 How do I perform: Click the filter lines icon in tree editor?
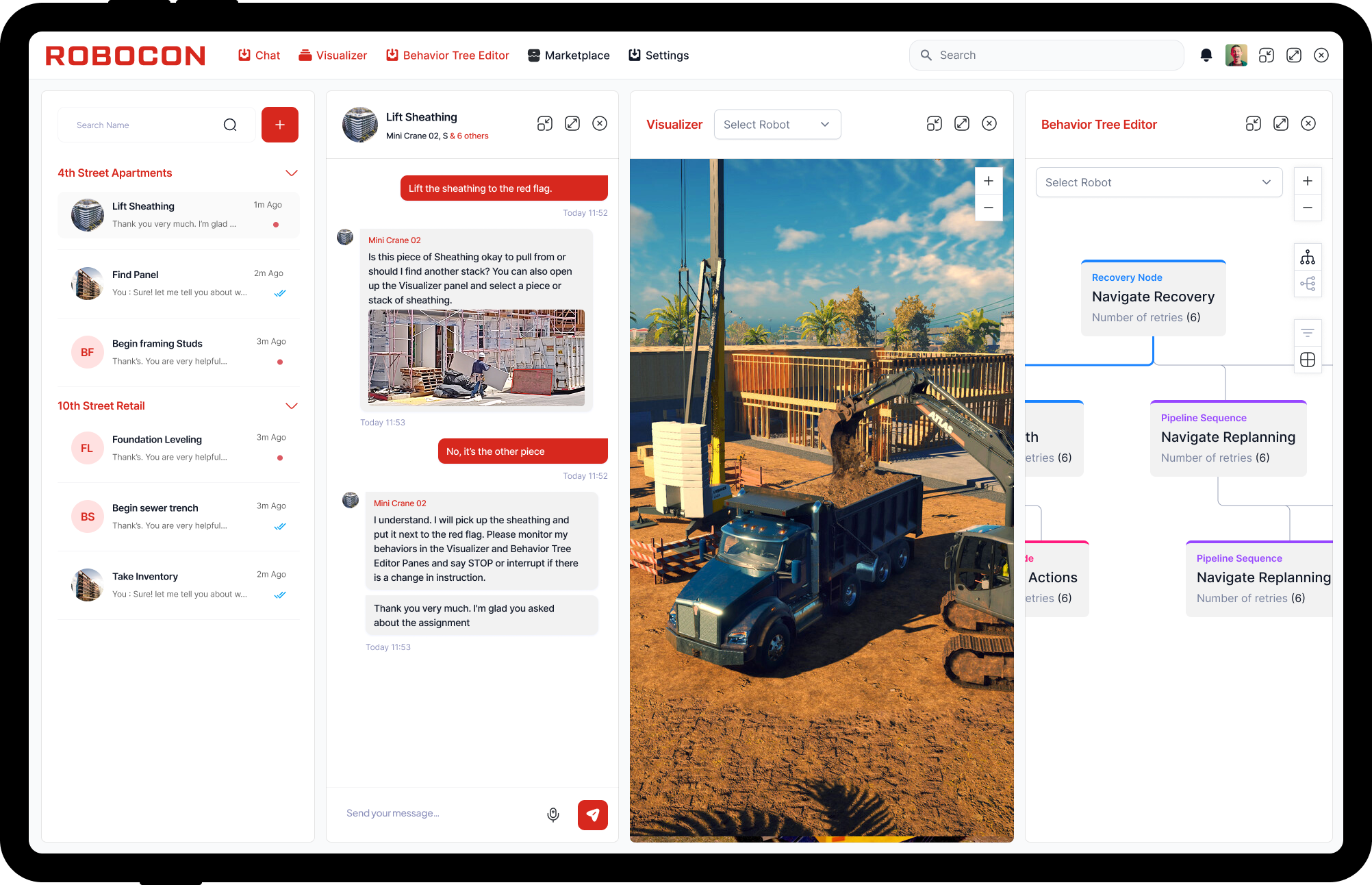click(x=1307, y=333)
